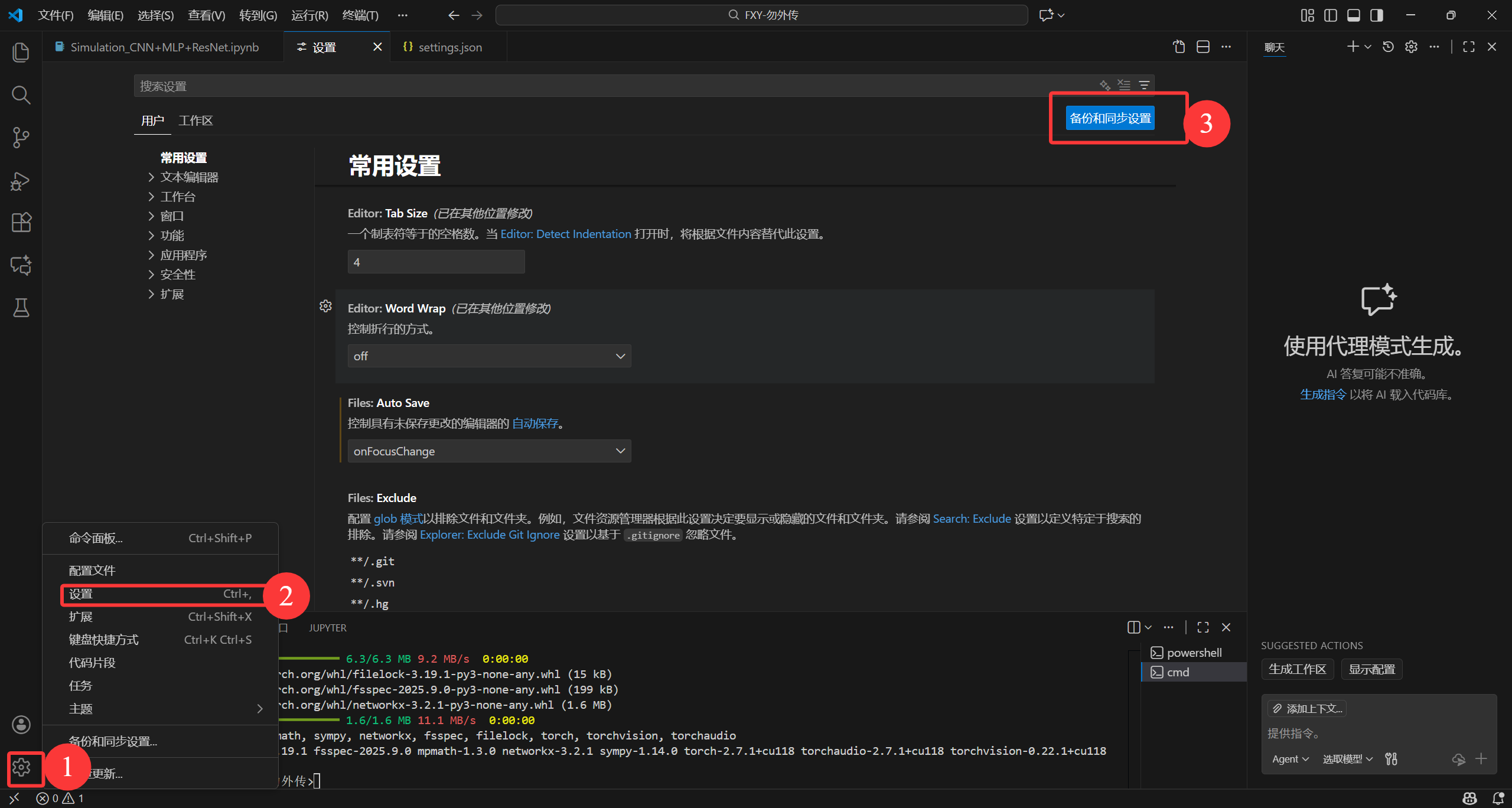The height and width of the screenshot is (808, 1512).
Task: Toggle the bottom panel layout button
Action: click(x=1354, y=15)
